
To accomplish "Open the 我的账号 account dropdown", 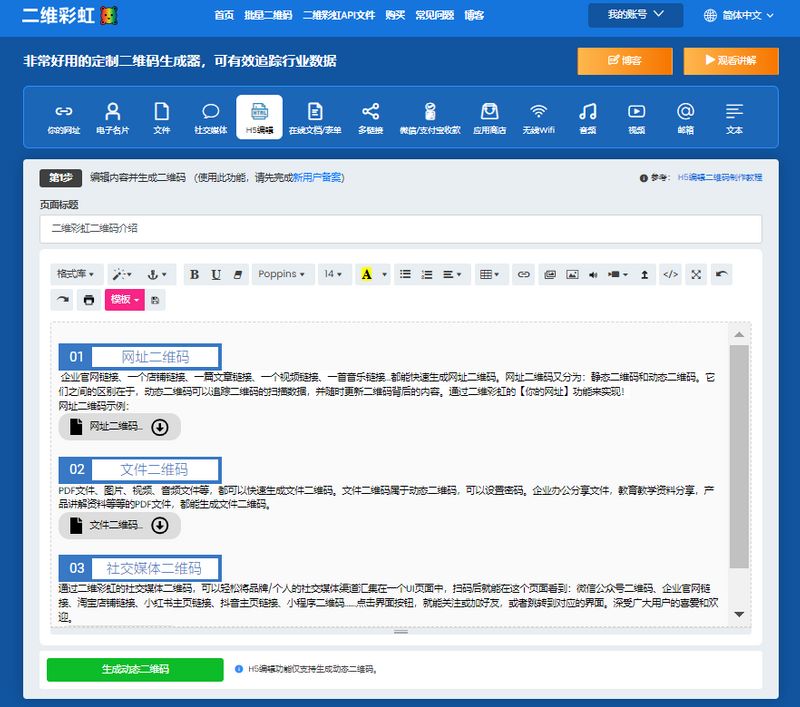I will pos(635,15).
